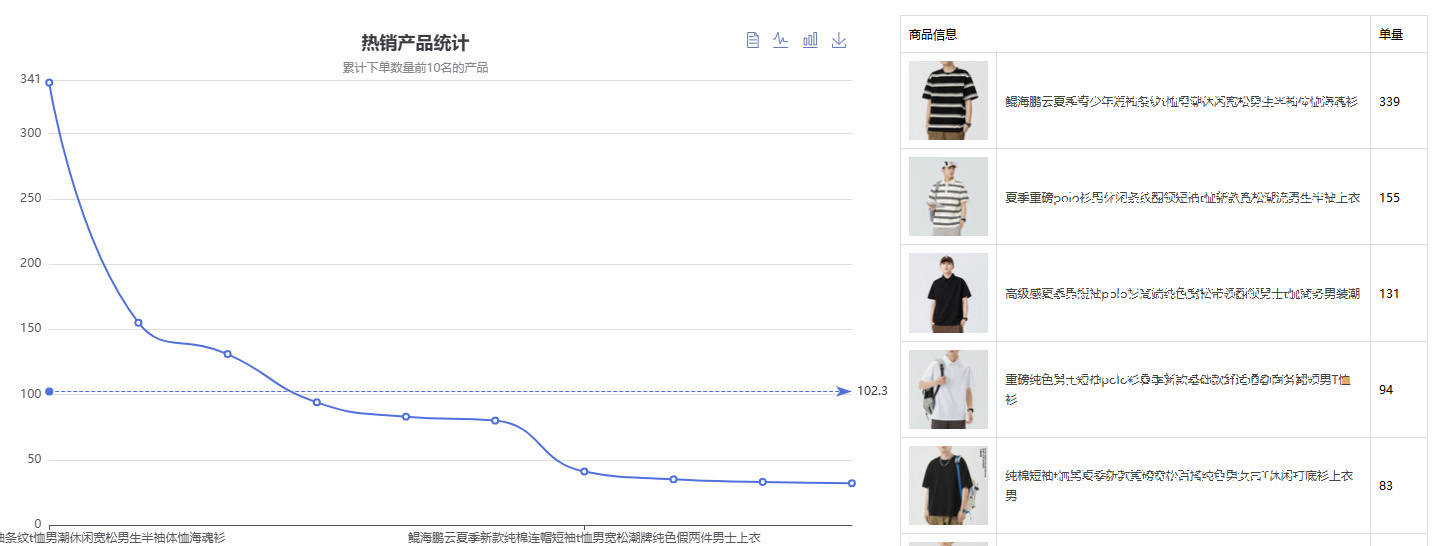Click the 单量 column header
This screenshot has height=546, width=1452.
click(1390, 35)
